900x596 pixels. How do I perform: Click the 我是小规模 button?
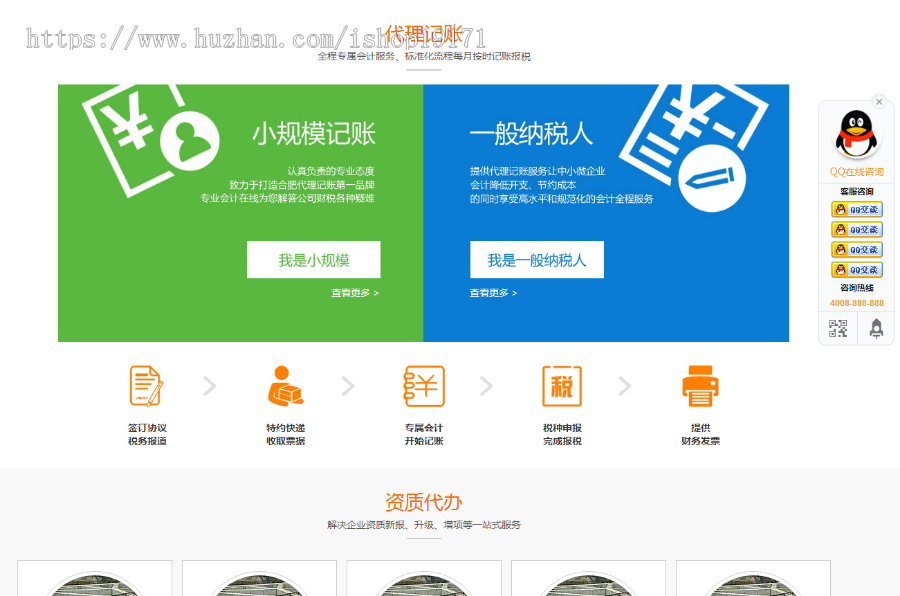click(313, 260)
